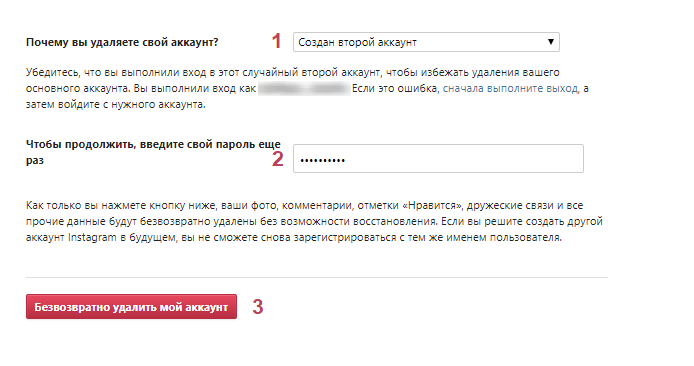The height and width of the screenshot is (366, 694).
Task: Open the «Создан второй аккаунт» reason dropdown
Action: point(426,42)
